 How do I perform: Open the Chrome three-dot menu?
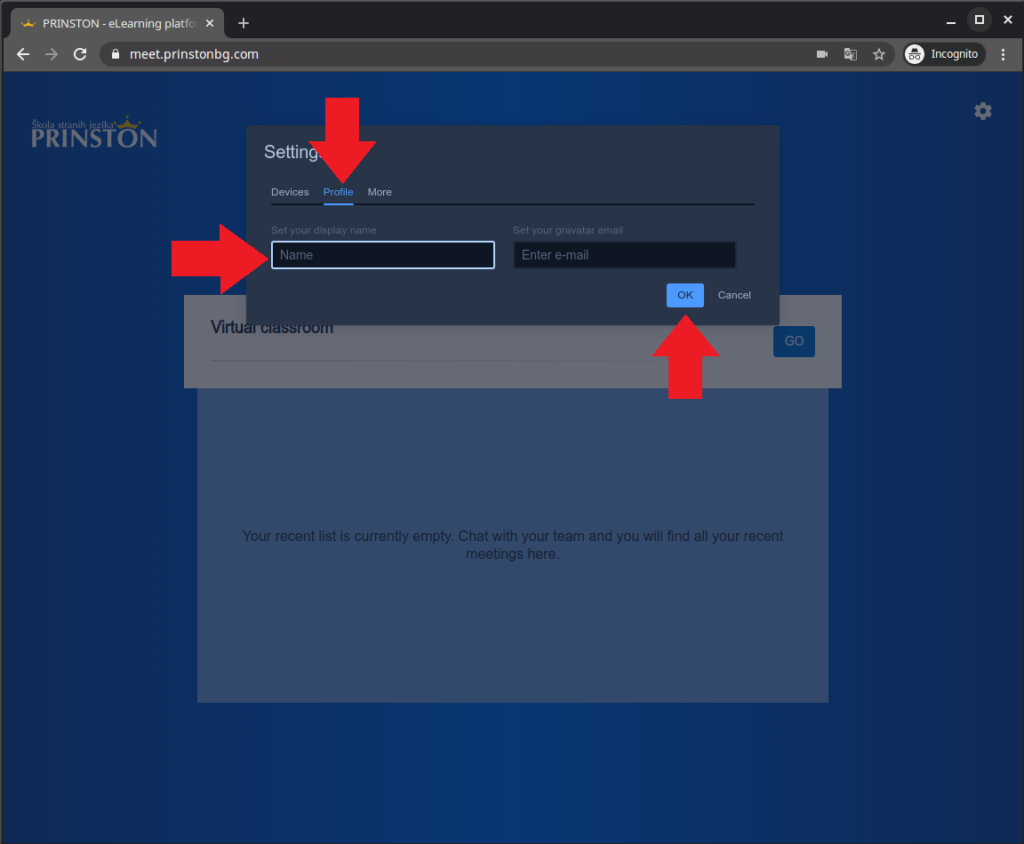point(1003,54)
